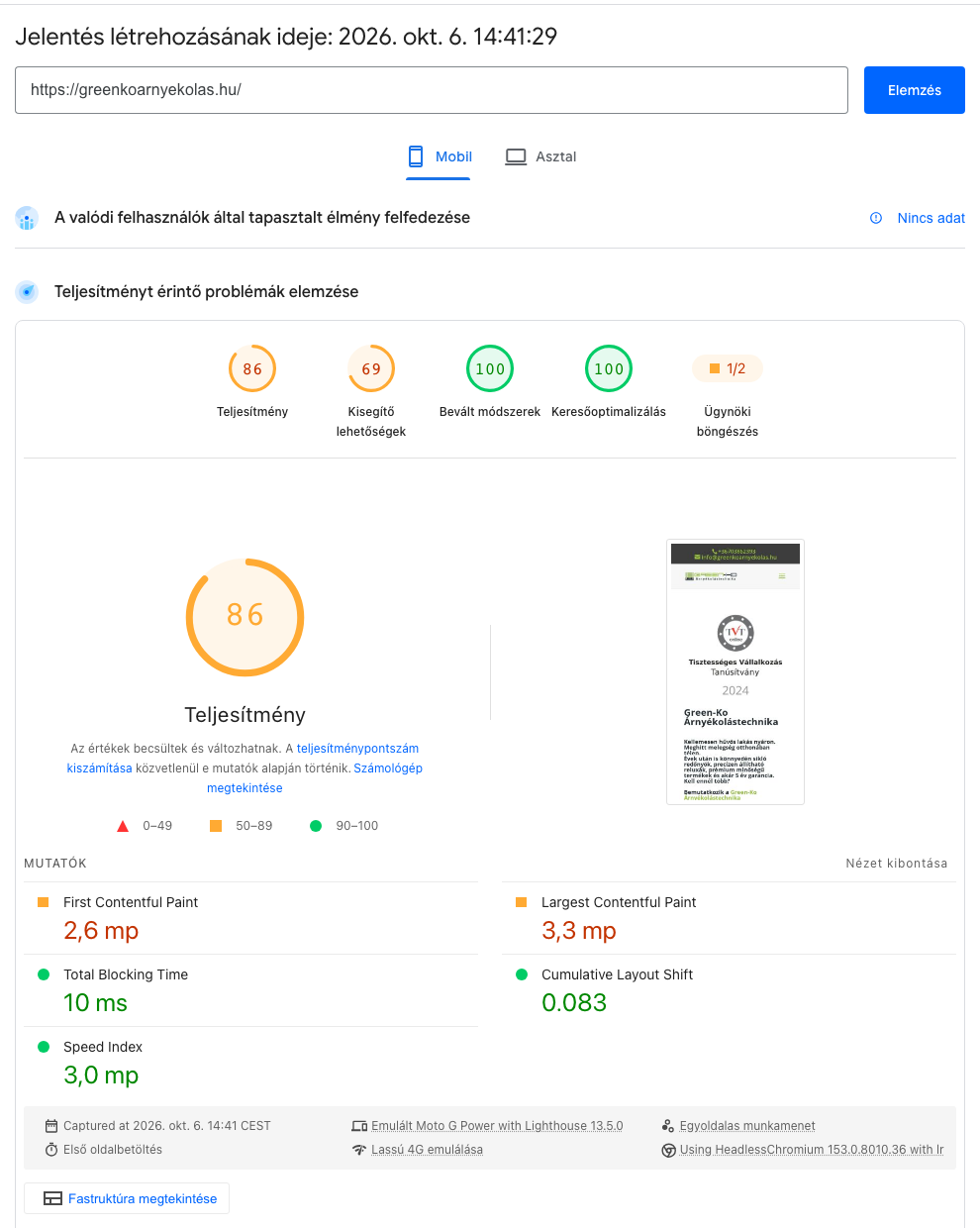Image resolution: width=980 pixels, height=1228 pixels.
Task: Click the mobile page screenshot thumbnail
Action: [x=735, y=672]
